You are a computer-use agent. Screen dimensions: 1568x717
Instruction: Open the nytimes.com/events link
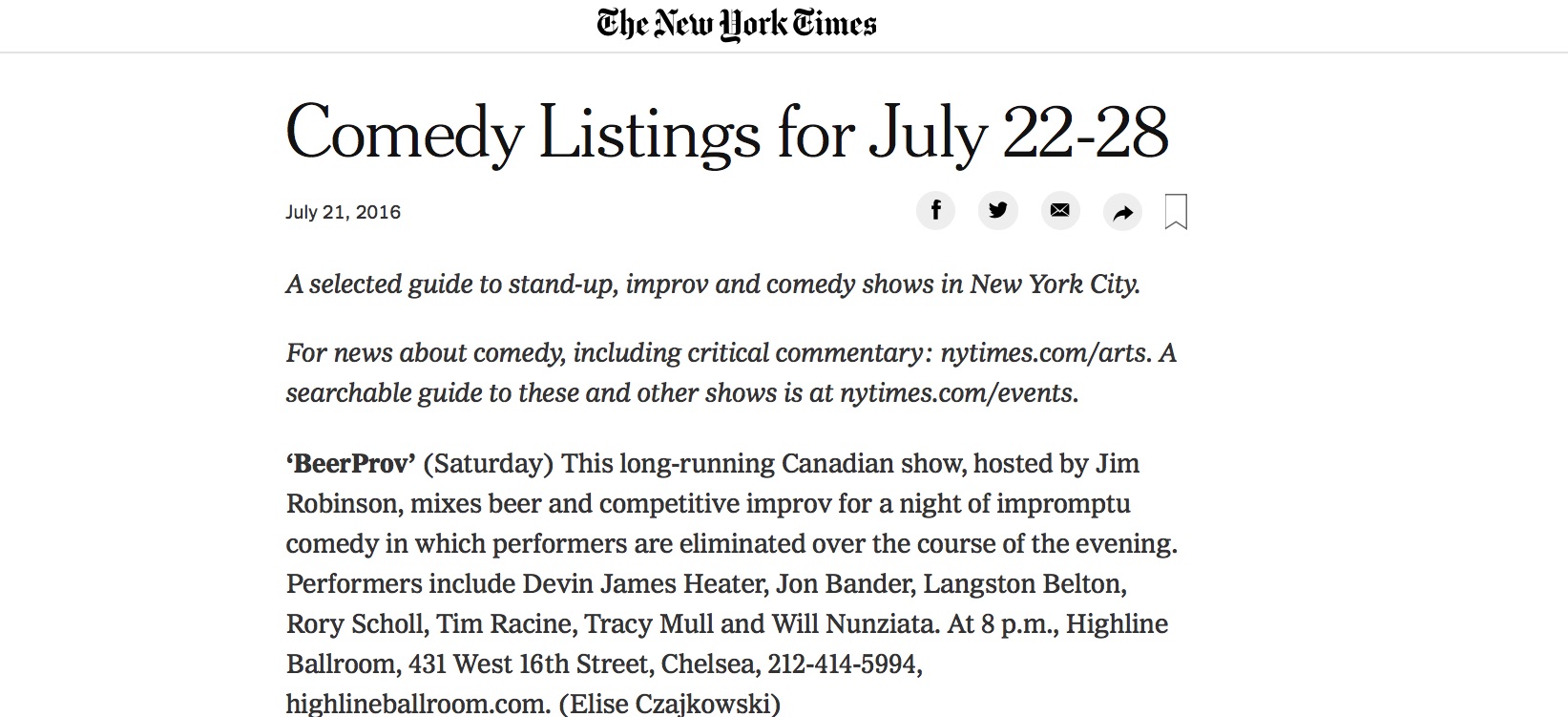point(957,393)
